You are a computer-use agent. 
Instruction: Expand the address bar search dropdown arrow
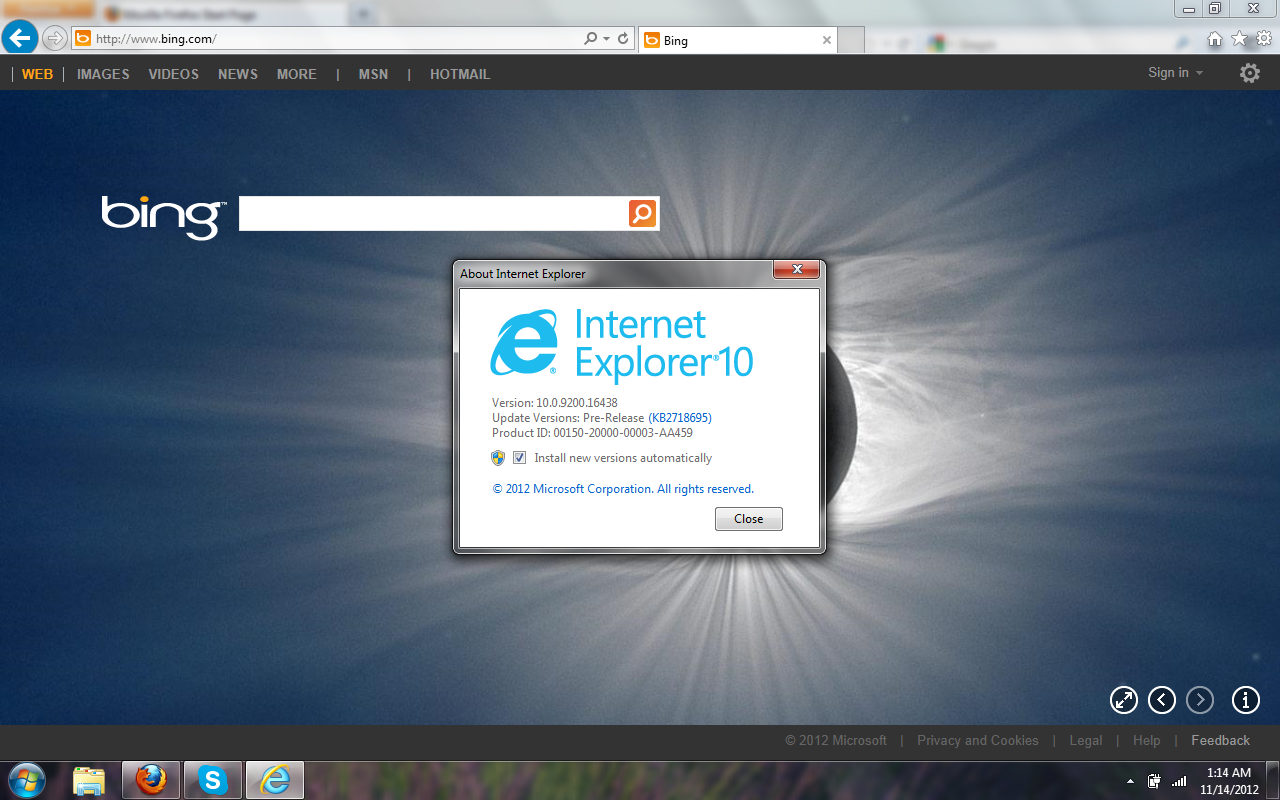point(606,39)
